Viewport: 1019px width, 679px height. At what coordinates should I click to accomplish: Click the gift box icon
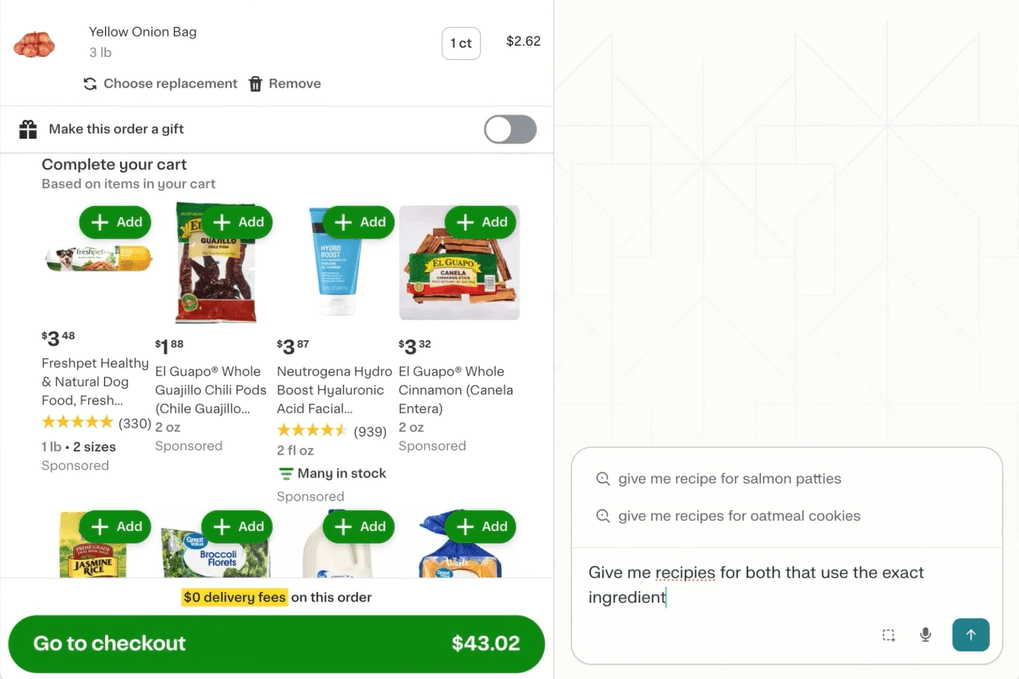point(29,129)
